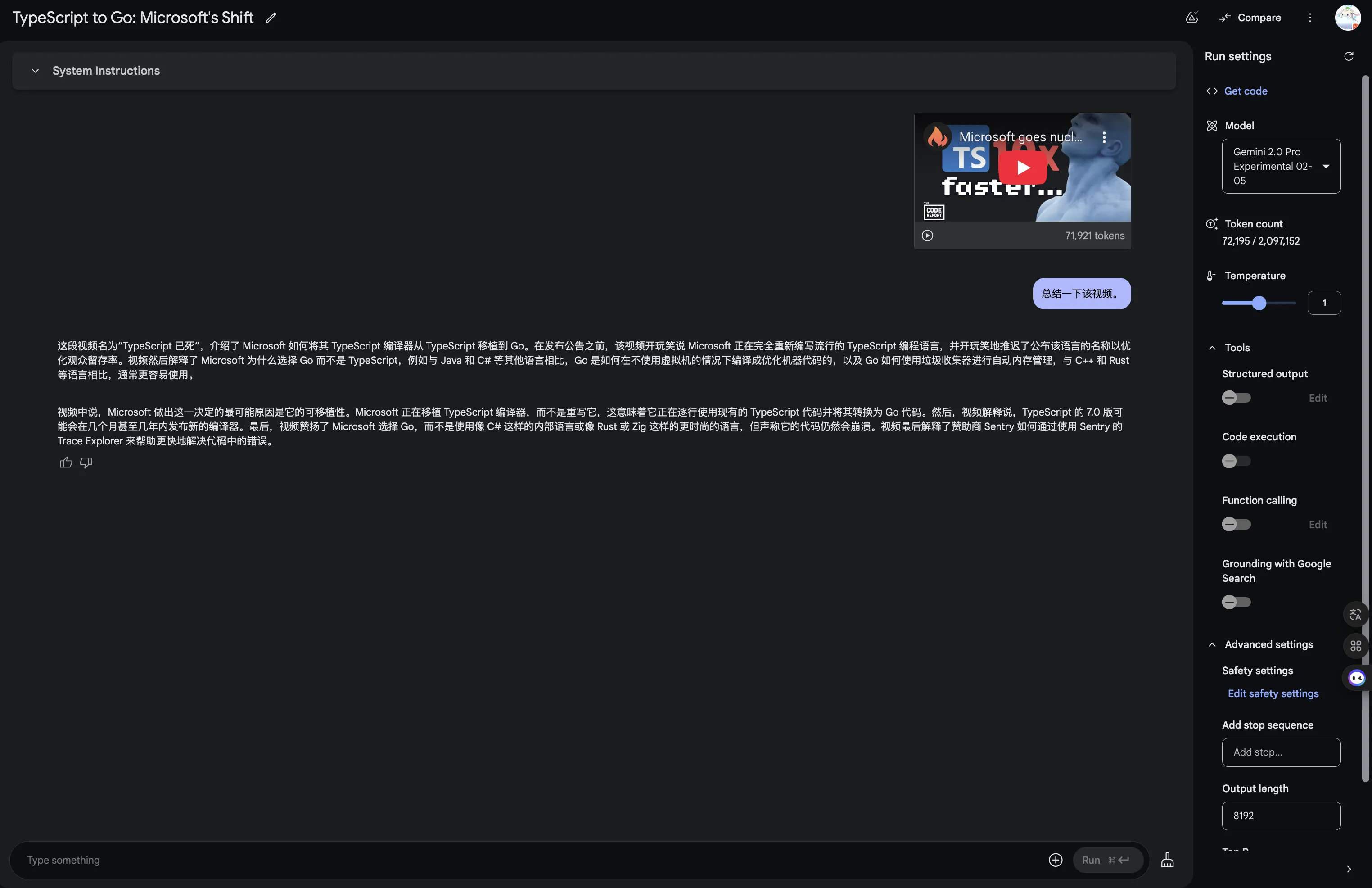This screenshot has height=888, width=1372.
Task: Collapse the System Instructions section
Action: pos(35,71)
